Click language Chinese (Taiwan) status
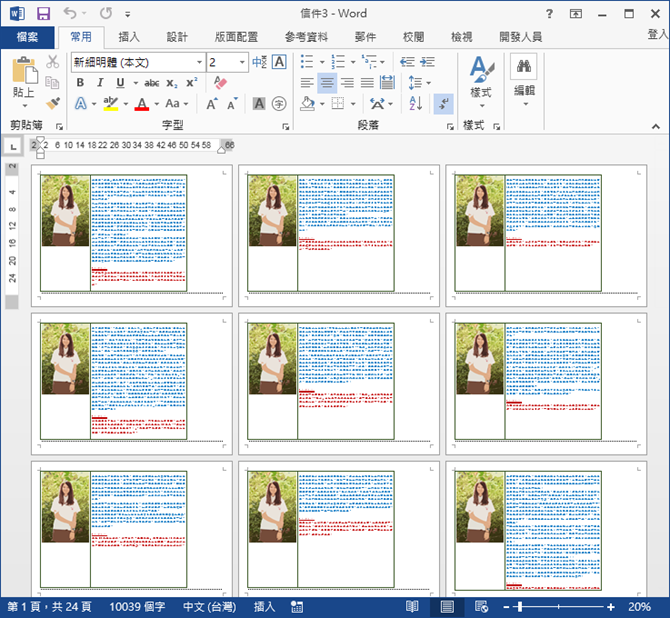Screen dimensions: 670x618 pyautogui.click(x=209, y=607)
